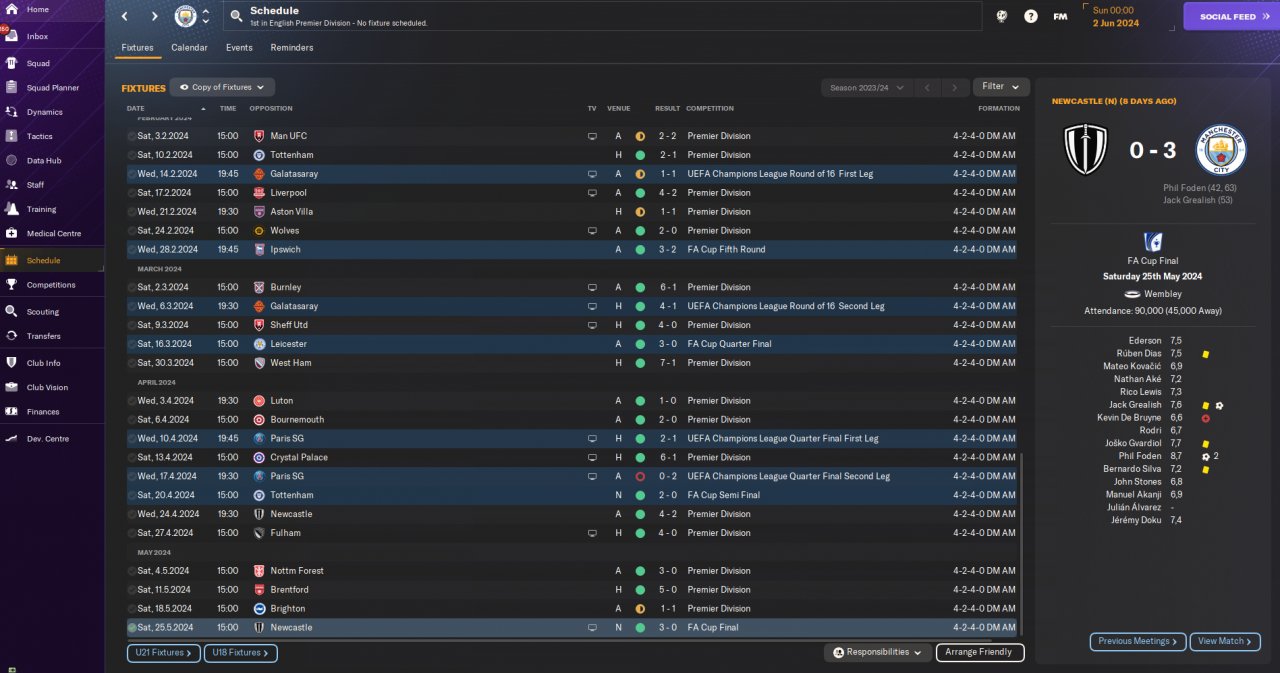Open the help question mark icon
The height and width of the screenshot is (673, 1280).
tap(1031, 16)
